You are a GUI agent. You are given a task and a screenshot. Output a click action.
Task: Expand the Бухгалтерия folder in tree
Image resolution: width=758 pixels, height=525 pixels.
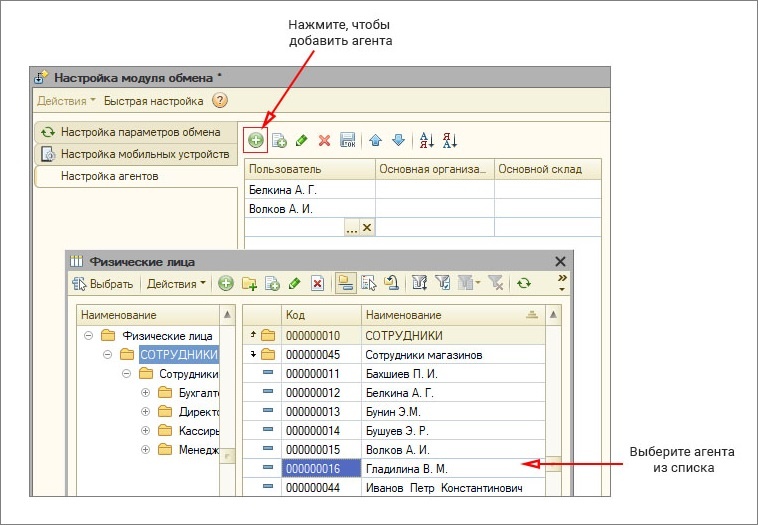[x=145, y=392]
